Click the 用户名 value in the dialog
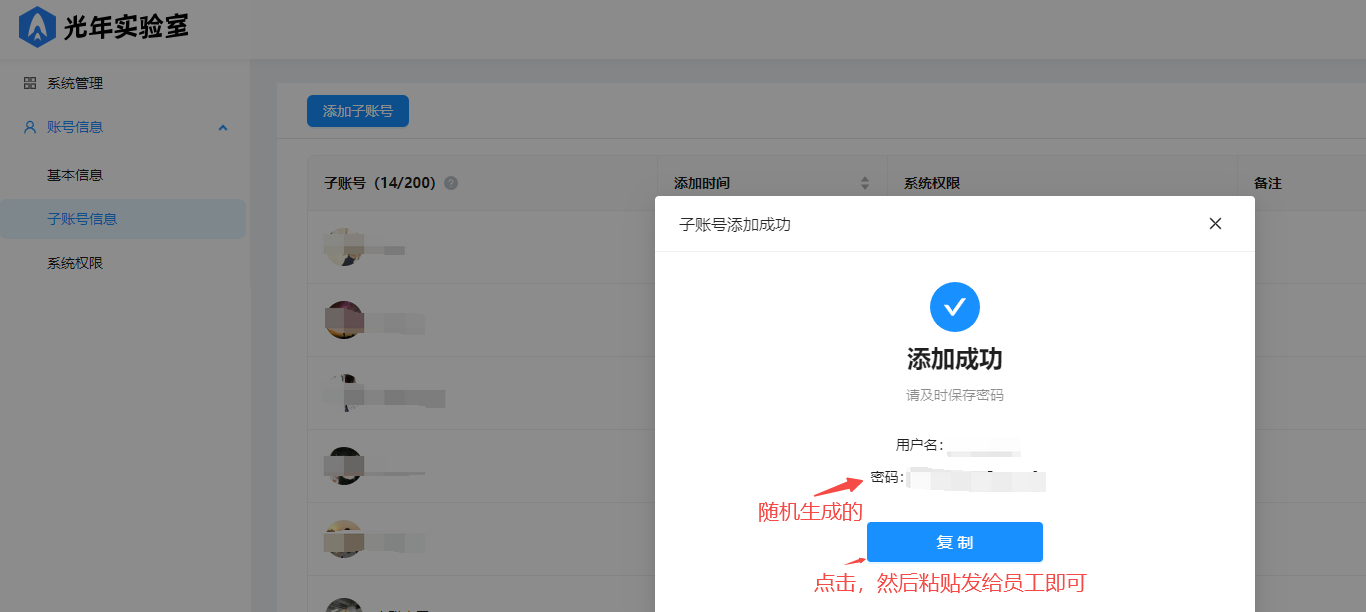 pyautogui.click(x=984, y=445)
